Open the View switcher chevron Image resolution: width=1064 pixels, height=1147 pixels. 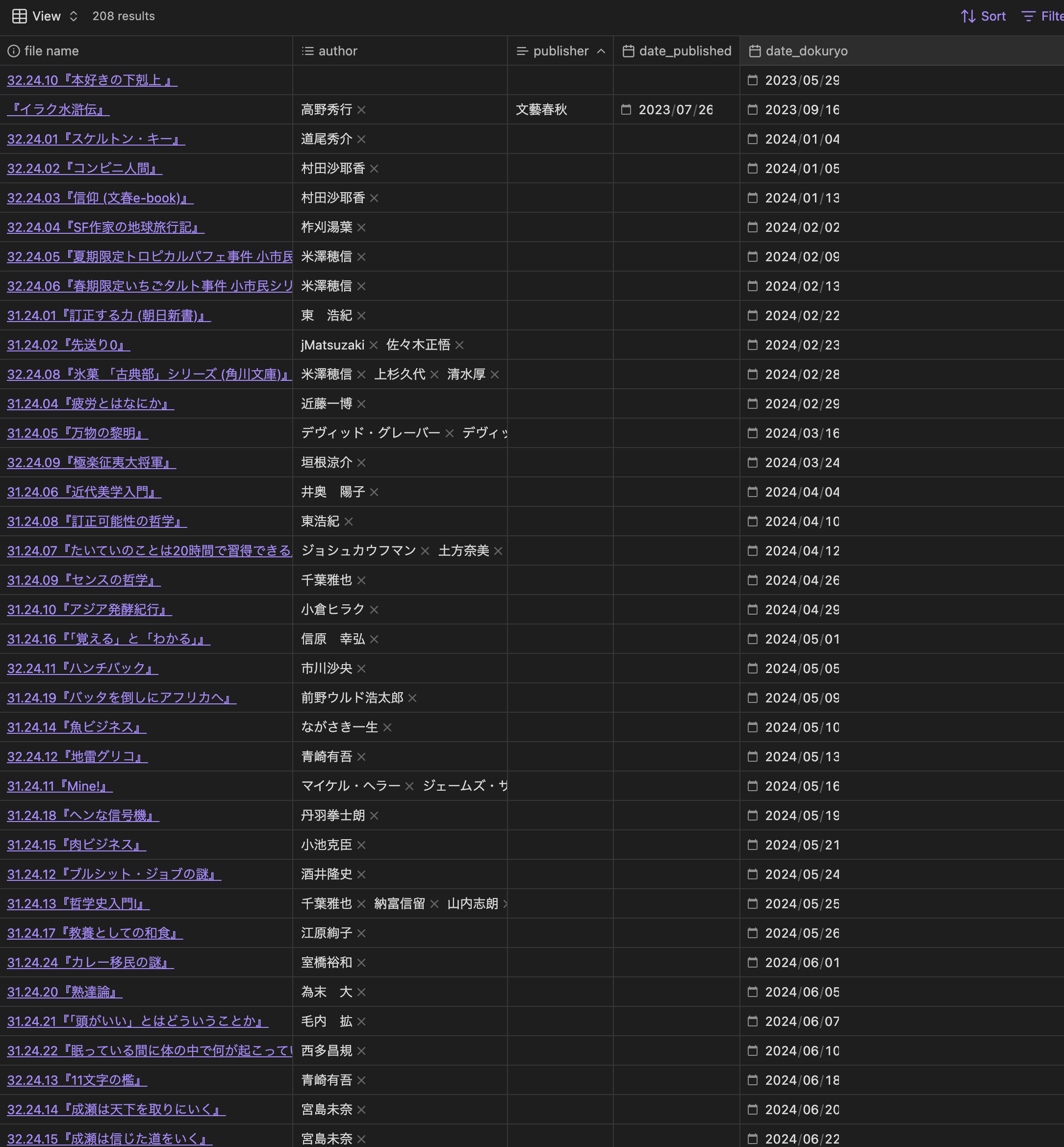point(73,16)
